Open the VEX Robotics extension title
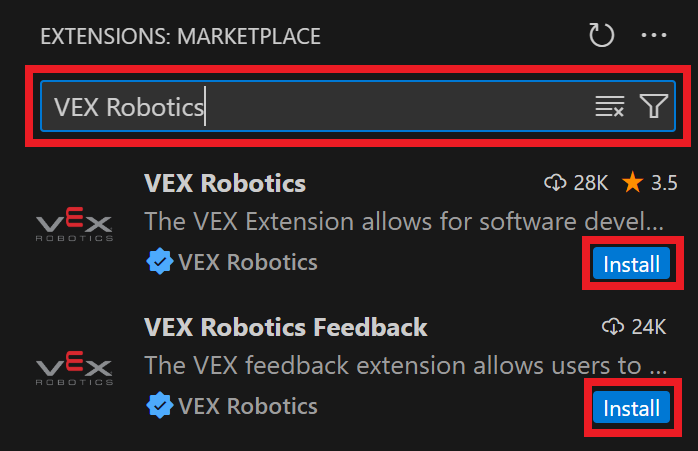698x451 pixels. click(x=225, y=183)
